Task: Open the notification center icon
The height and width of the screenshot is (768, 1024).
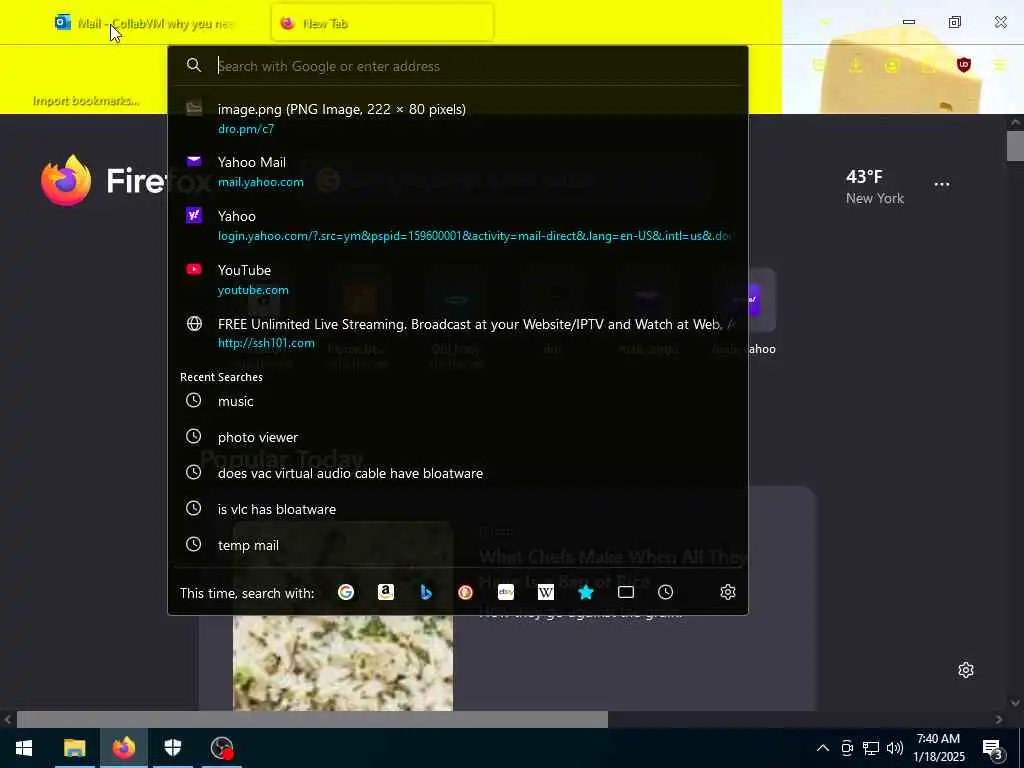Action: click(x=993, y=749)
